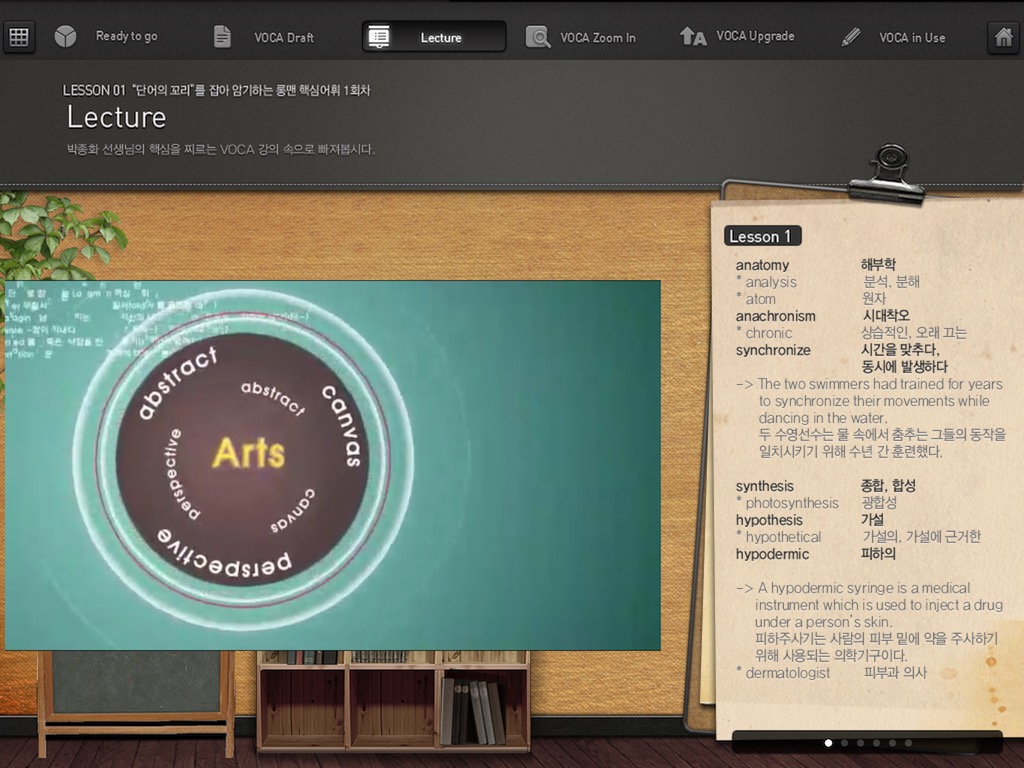Click the VOCA Draft document icon

click(x=222, y=37)
